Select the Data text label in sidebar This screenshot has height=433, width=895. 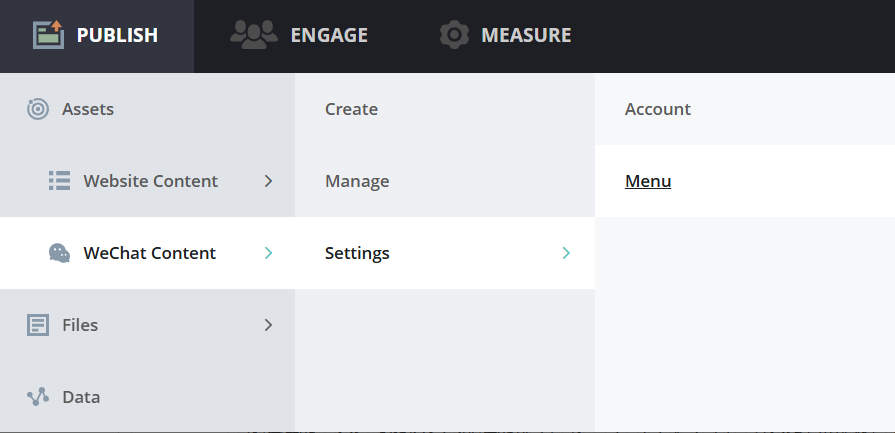tap(81, 397)
